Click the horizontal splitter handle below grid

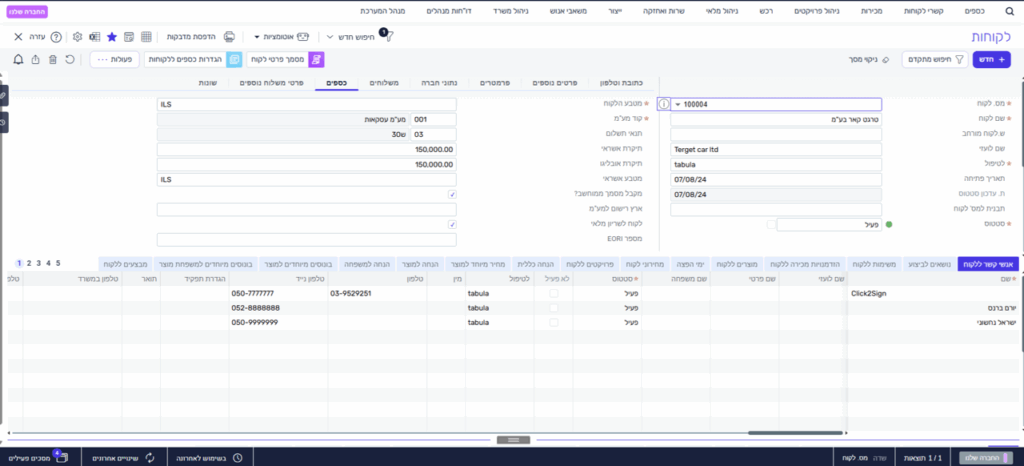[512, 440]
